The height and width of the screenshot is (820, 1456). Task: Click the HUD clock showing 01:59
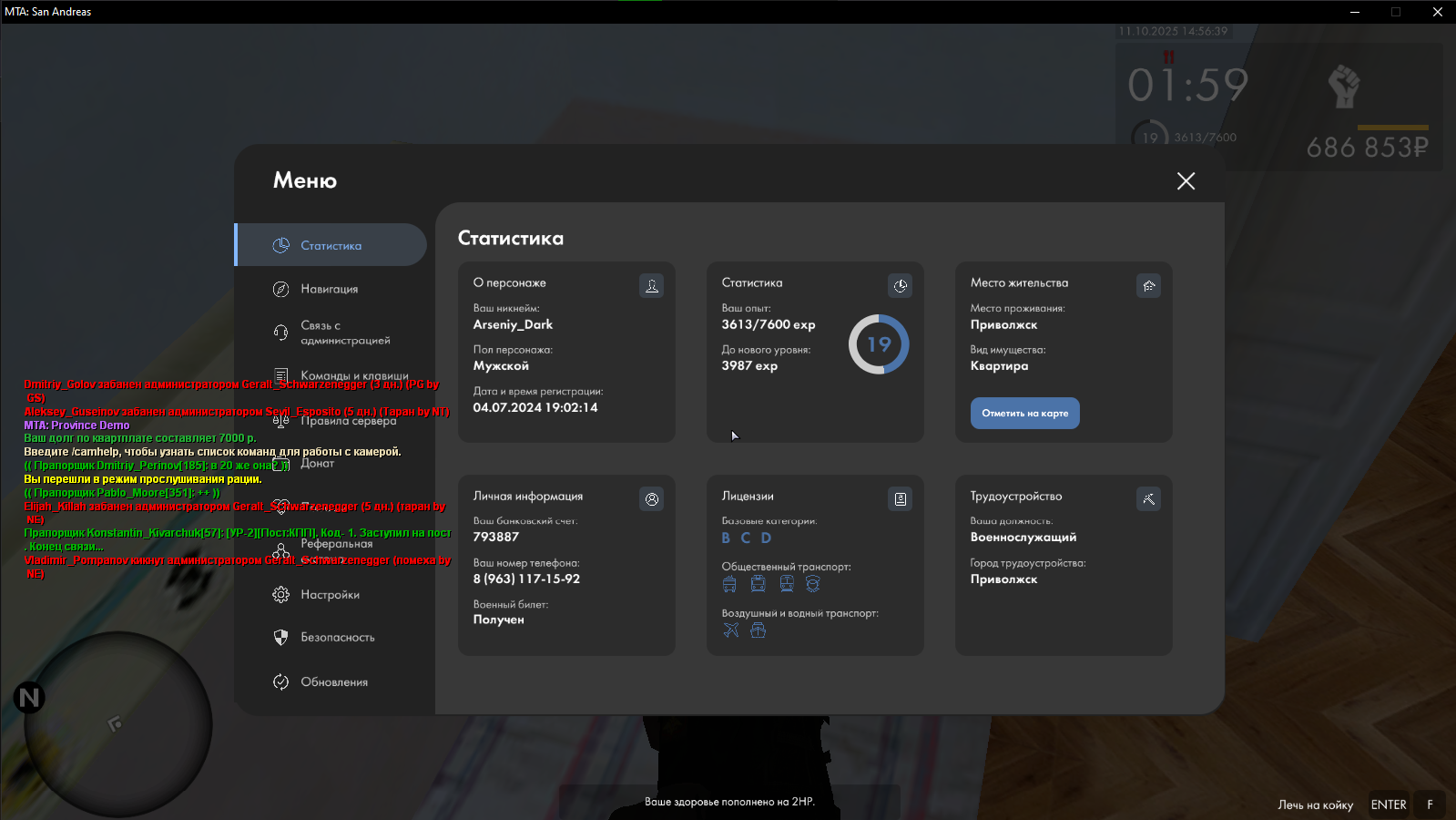pyautogui.click(x=1187, y=86)
